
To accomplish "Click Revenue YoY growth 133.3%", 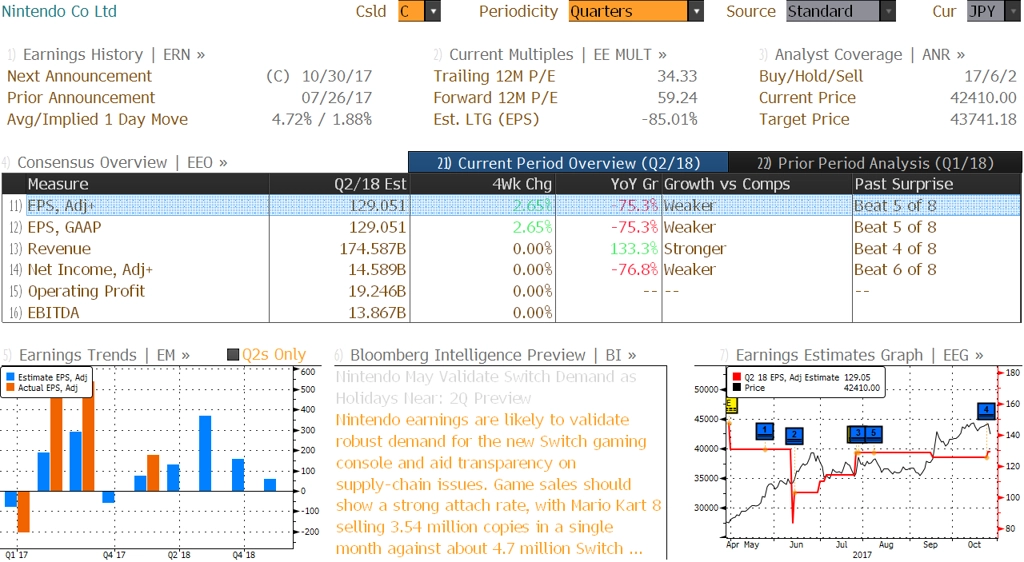I will pyautogui.click(x=633, y=249).
